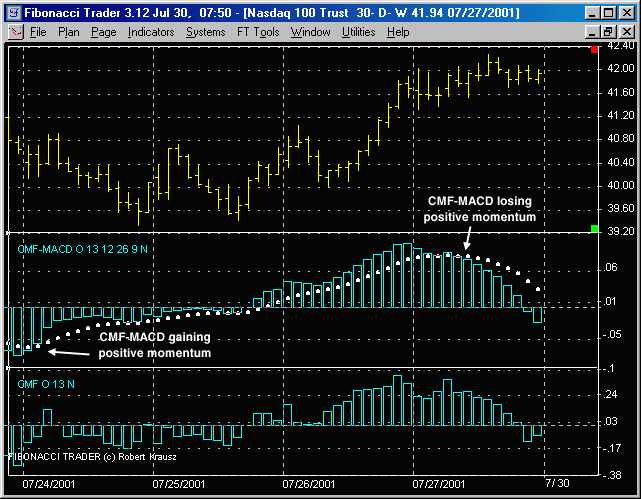Screen dimensions: 641x499
Task: Expand the Utilities menu
Action: [359, 32]
